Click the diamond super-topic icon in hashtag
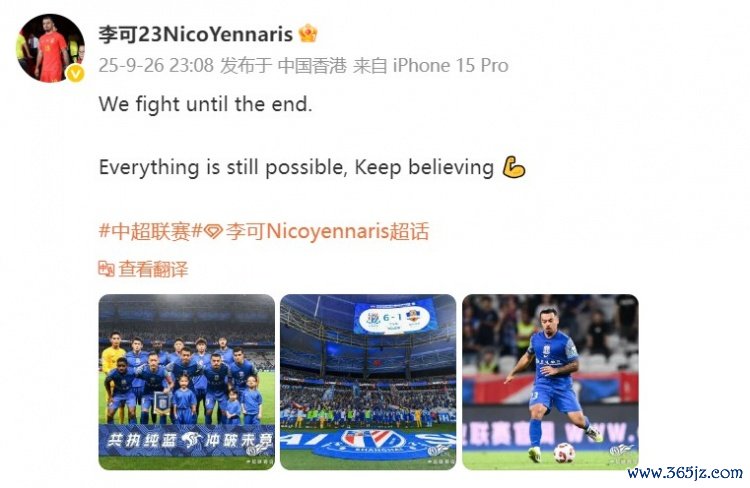The width and height of the screenshot is (750, 488). pos(213,232)
